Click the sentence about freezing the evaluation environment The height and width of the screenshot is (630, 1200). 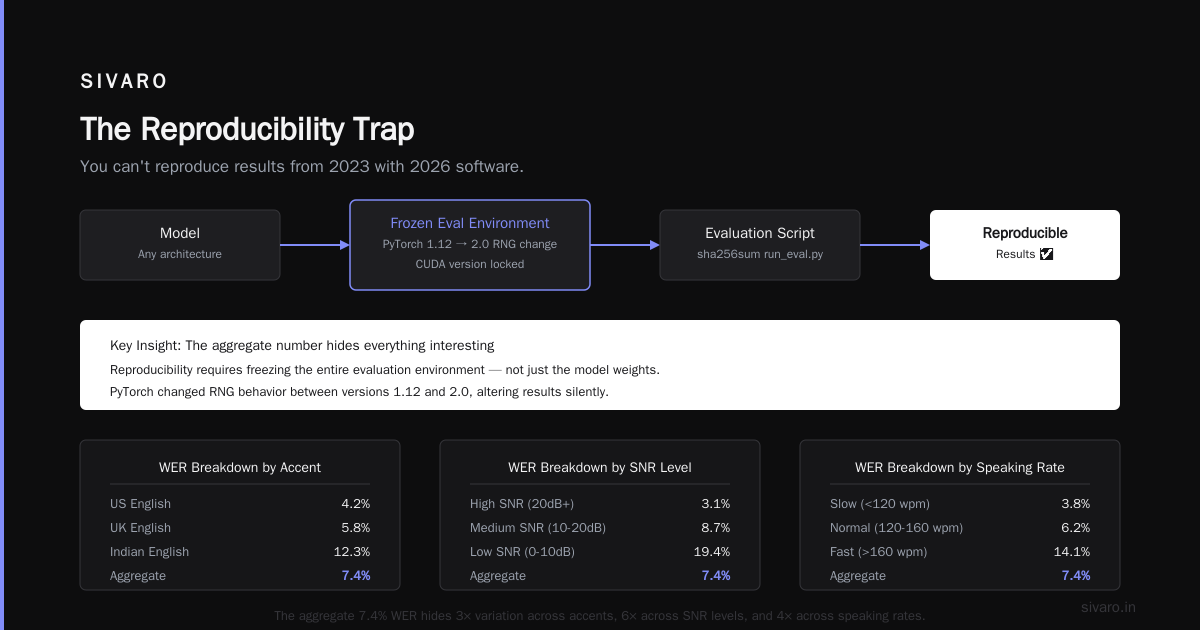pos(385,370)
